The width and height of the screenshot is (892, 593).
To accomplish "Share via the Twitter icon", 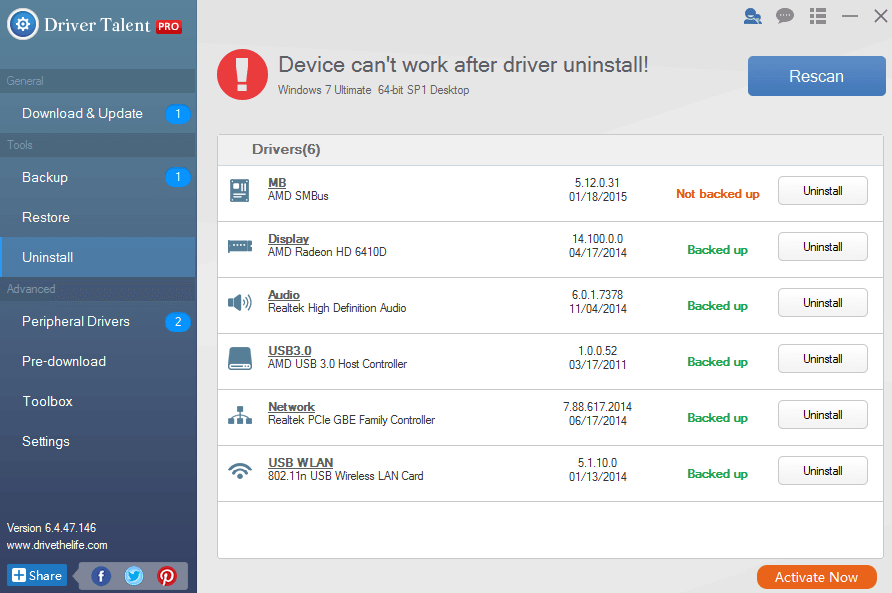I will 133,575.
